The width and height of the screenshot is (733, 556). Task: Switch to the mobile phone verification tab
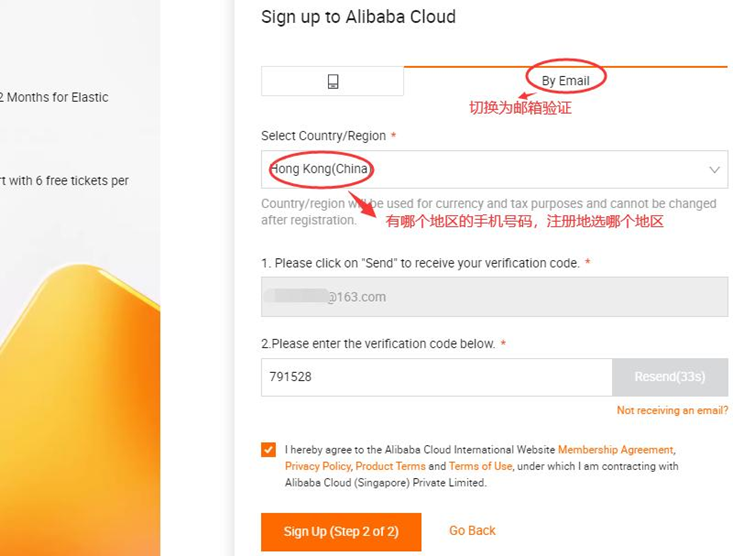[333, 81]
